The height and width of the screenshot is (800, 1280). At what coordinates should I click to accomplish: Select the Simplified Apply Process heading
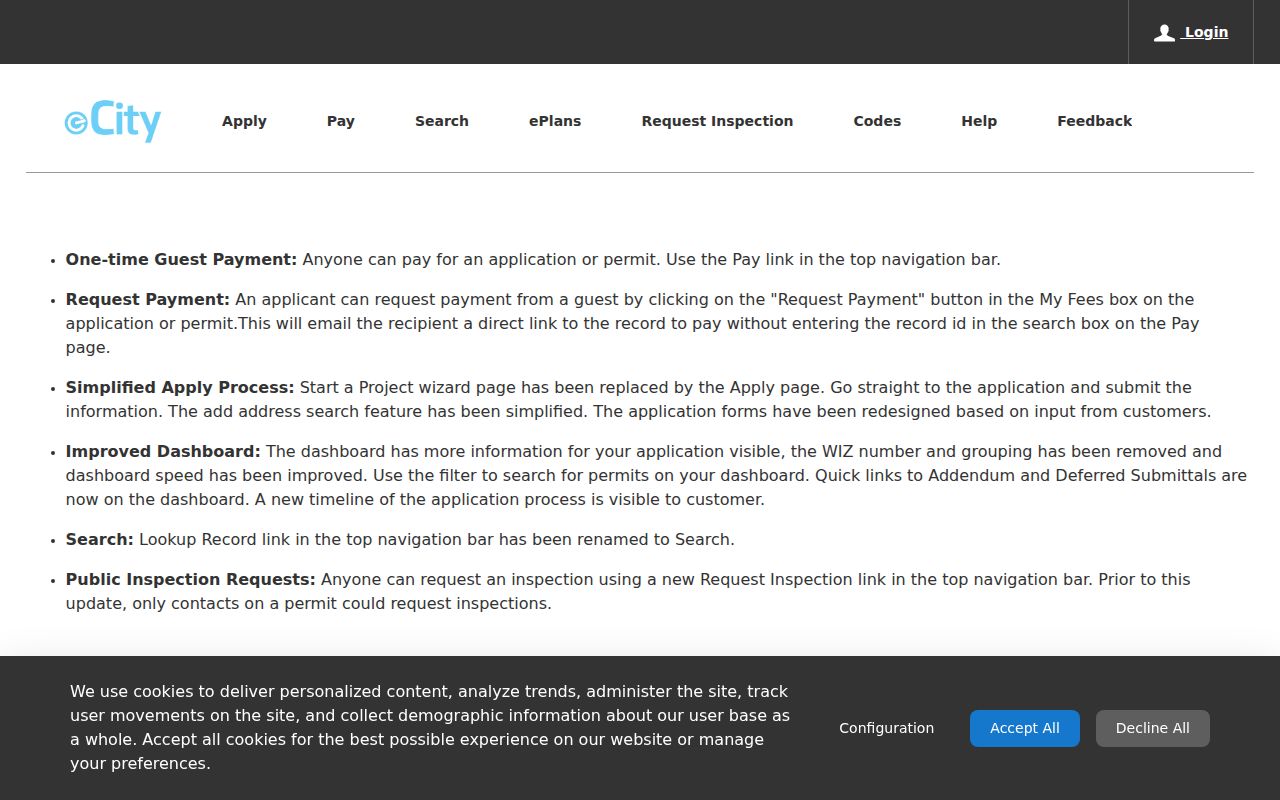180,387
